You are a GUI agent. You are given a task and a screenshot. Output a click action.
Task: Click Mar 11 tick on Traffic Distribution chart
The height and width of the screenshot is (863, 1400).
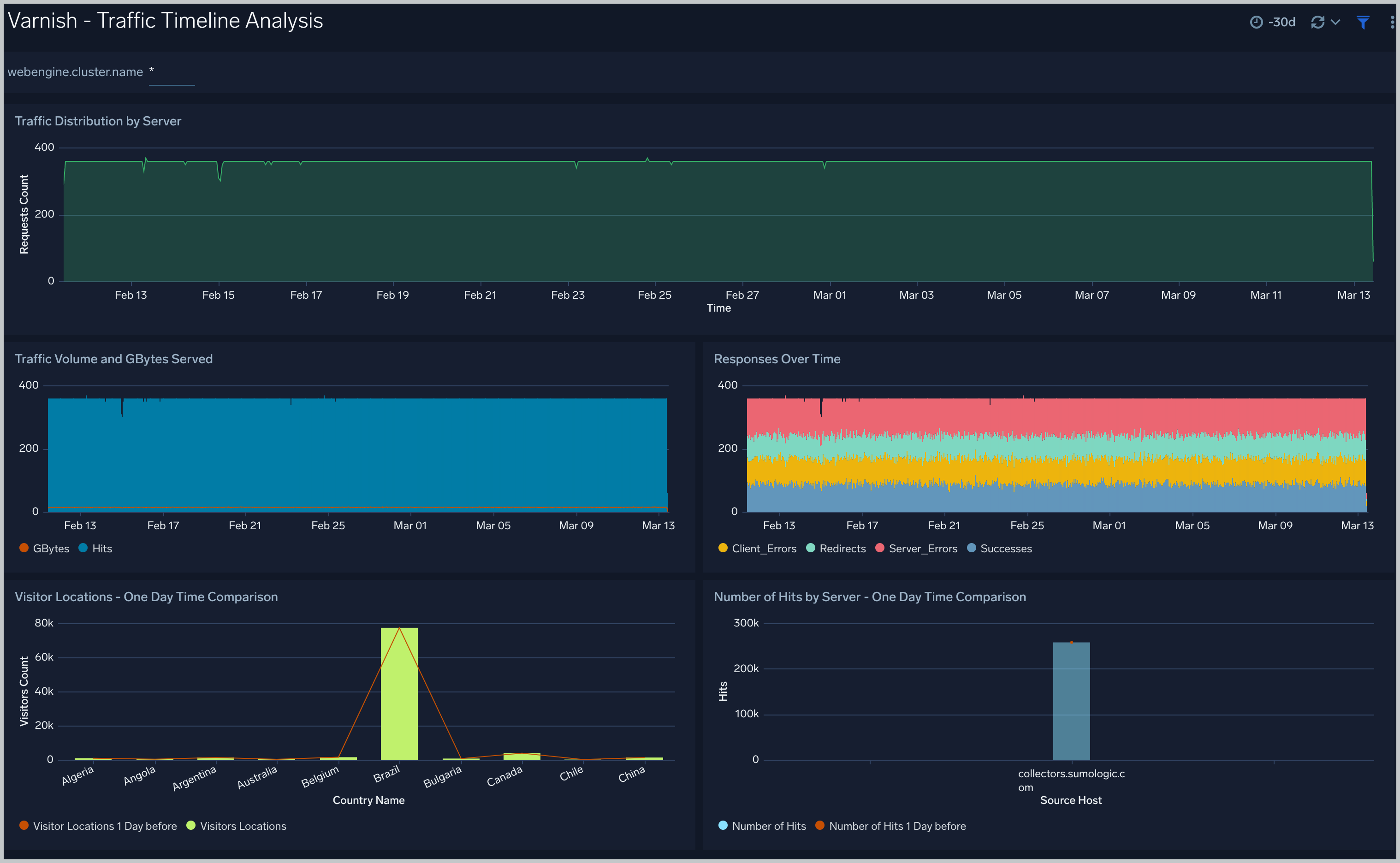[x=1266, y=295]
